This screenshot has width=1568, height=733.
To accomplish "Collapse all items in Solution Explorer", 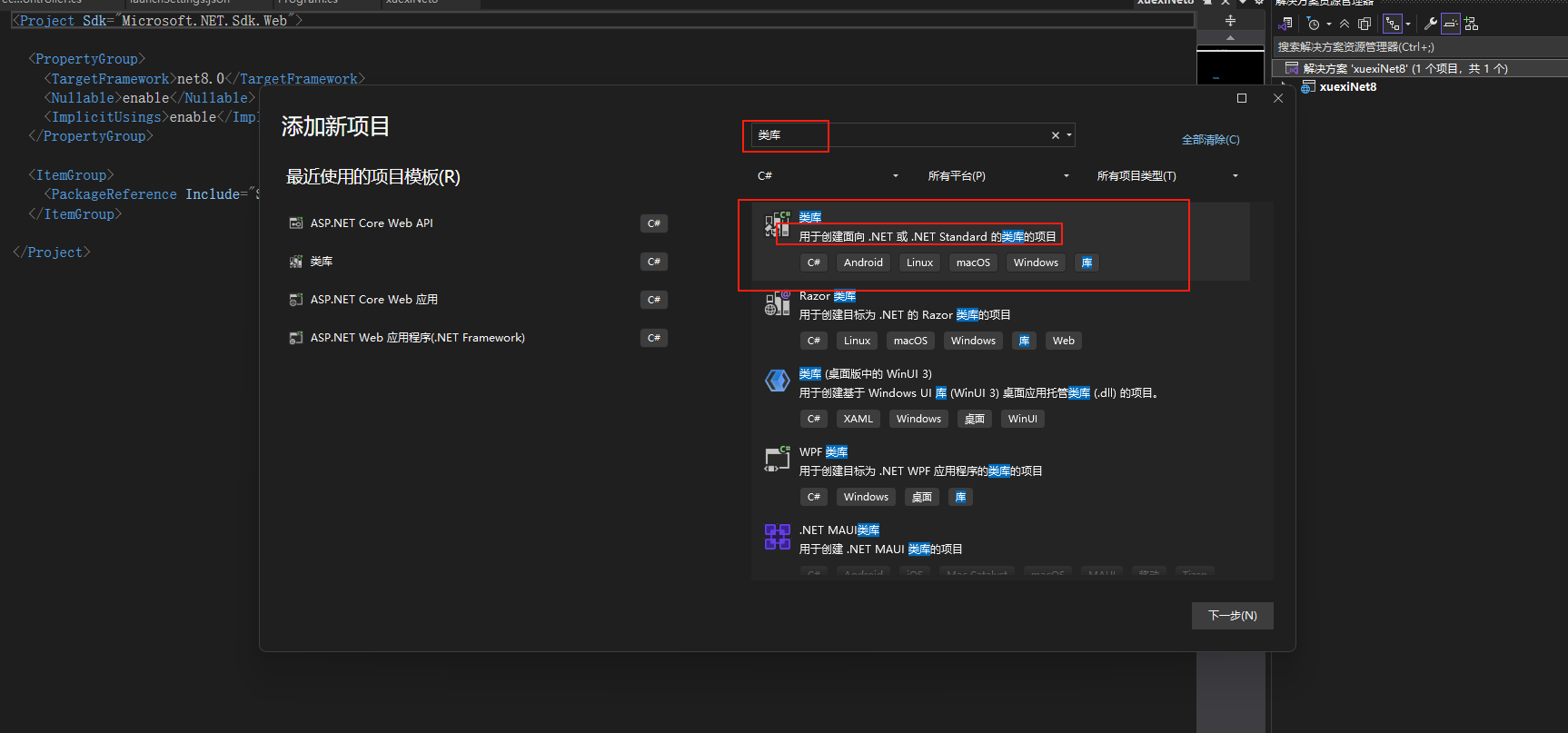I will point(1345,24).
